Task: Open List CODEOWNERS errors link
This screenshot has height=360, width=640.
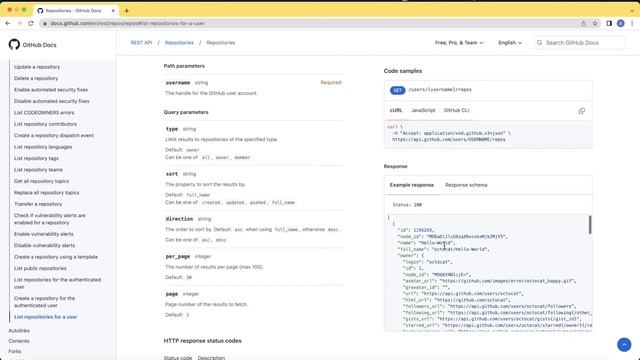Action: click(x=44, y=112)
